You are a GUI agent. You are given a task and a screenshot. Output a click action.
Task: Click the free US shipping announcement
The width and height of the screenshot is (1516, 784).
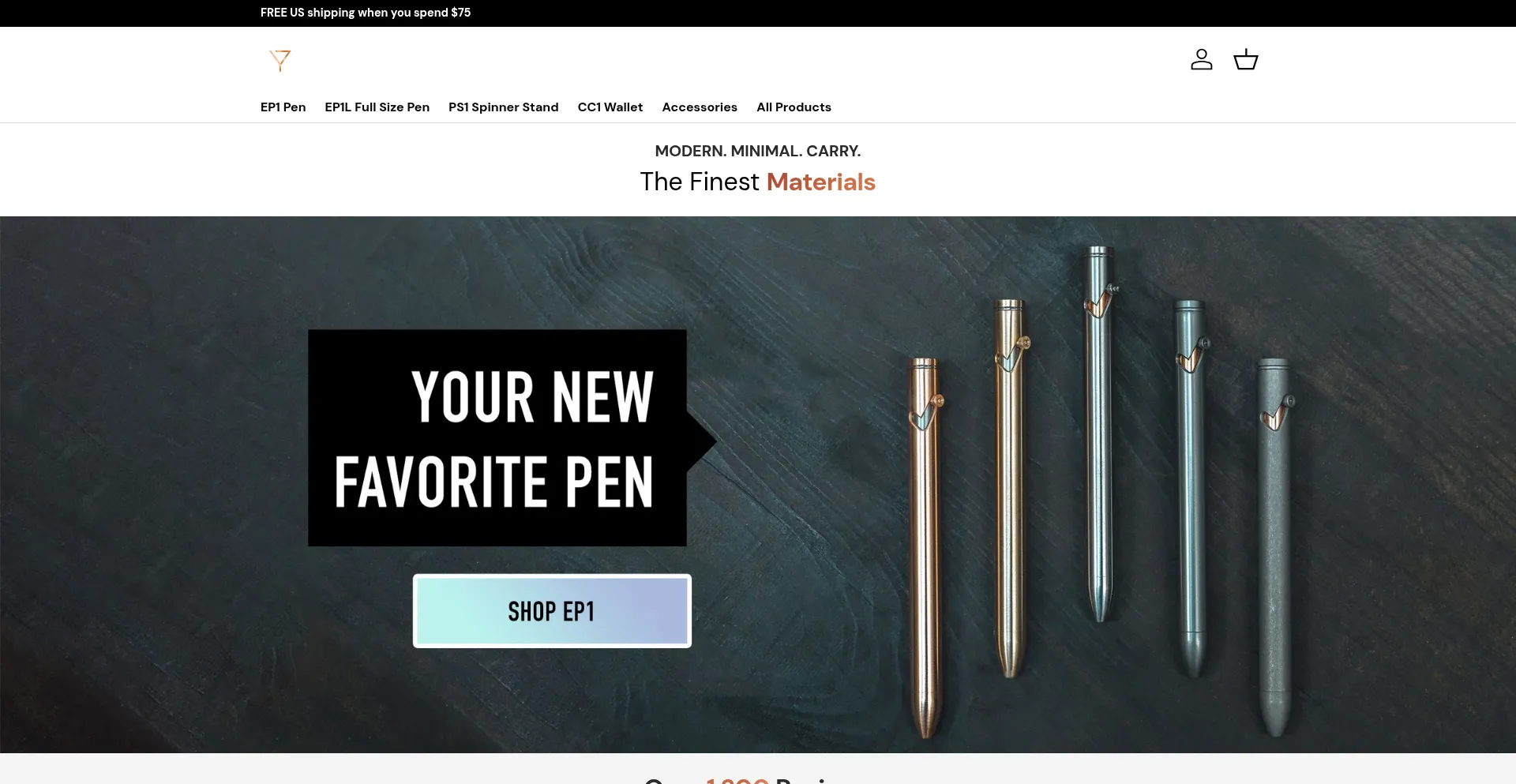tap(366, 13)
